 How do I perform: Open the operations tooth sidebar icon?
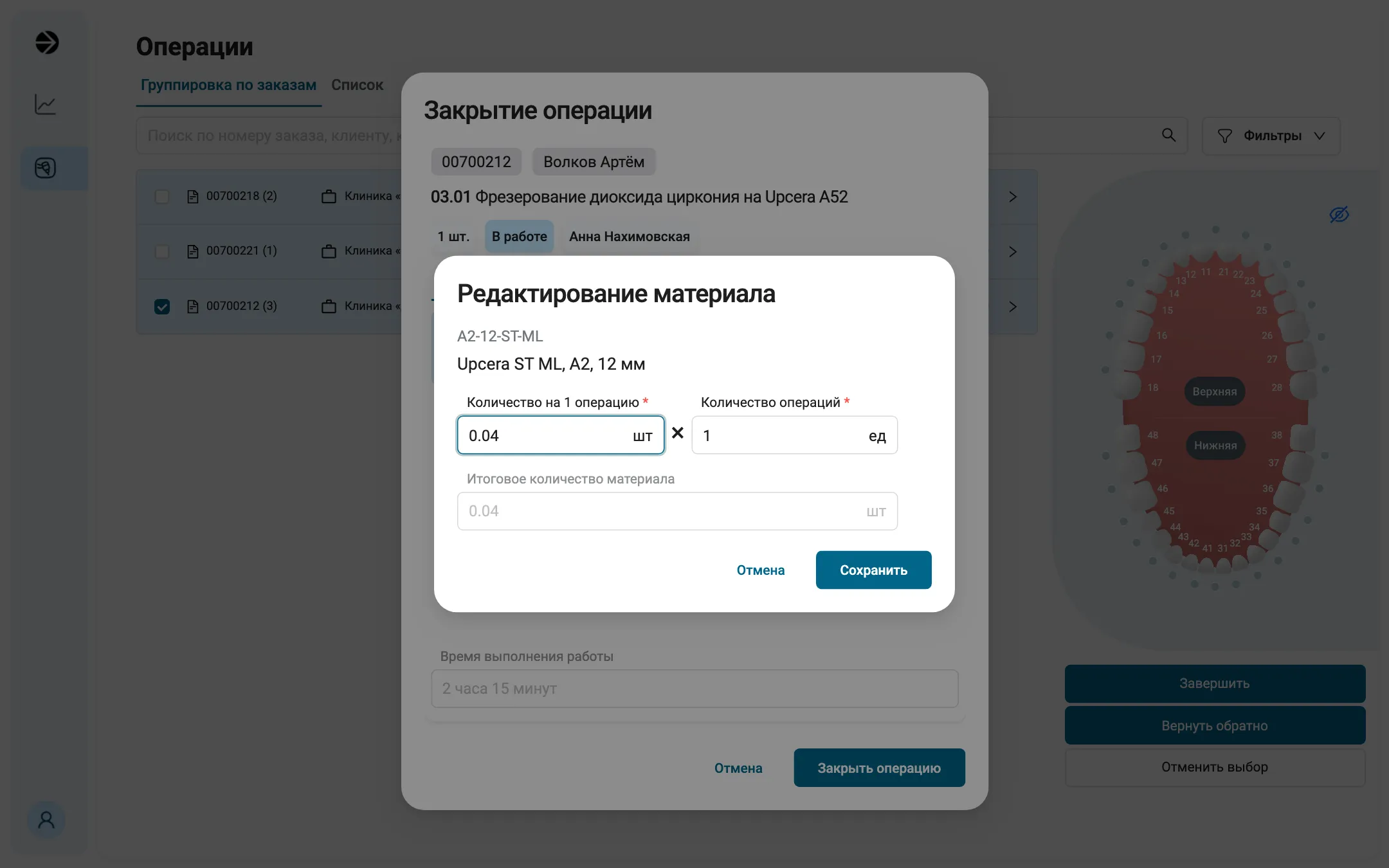(x=45, y=168)
